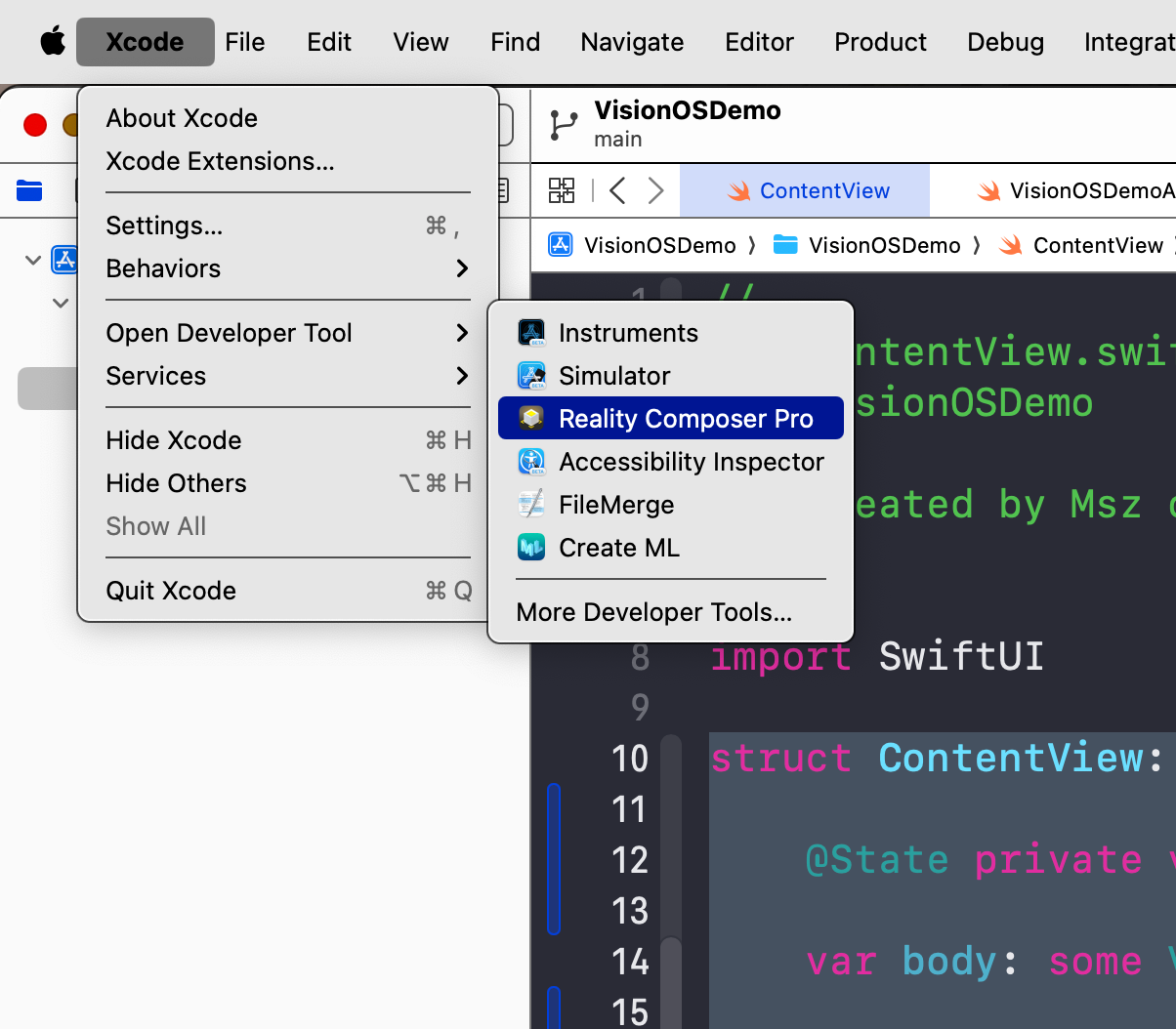Image resolution: width=1176 pixels, height=1029 pixels.
Task: Choose Hide Xcode
Action: 288,440
